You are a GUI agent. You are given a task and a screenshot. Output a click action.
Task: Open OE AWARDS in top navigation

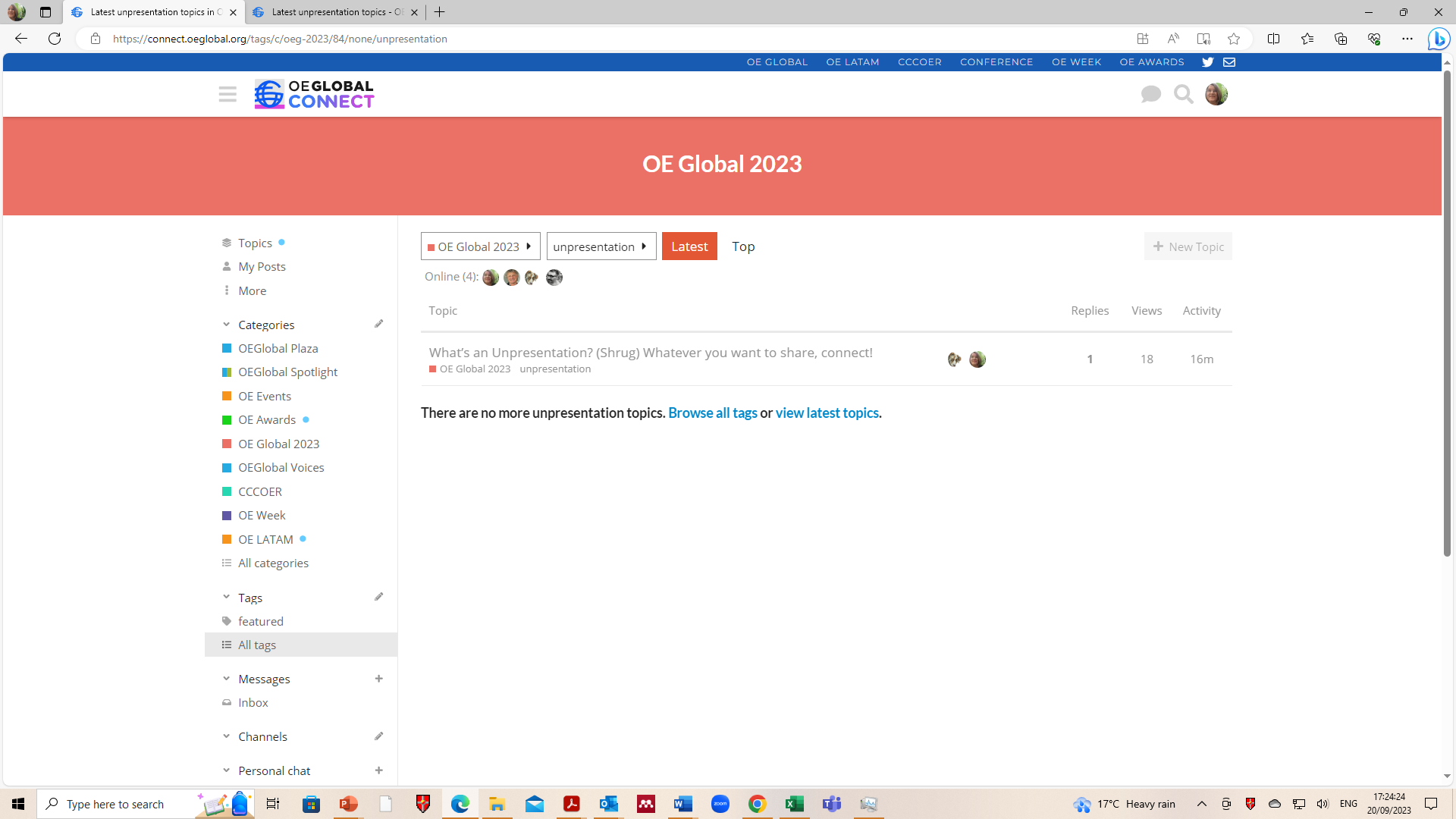(x=1152, y=62)
